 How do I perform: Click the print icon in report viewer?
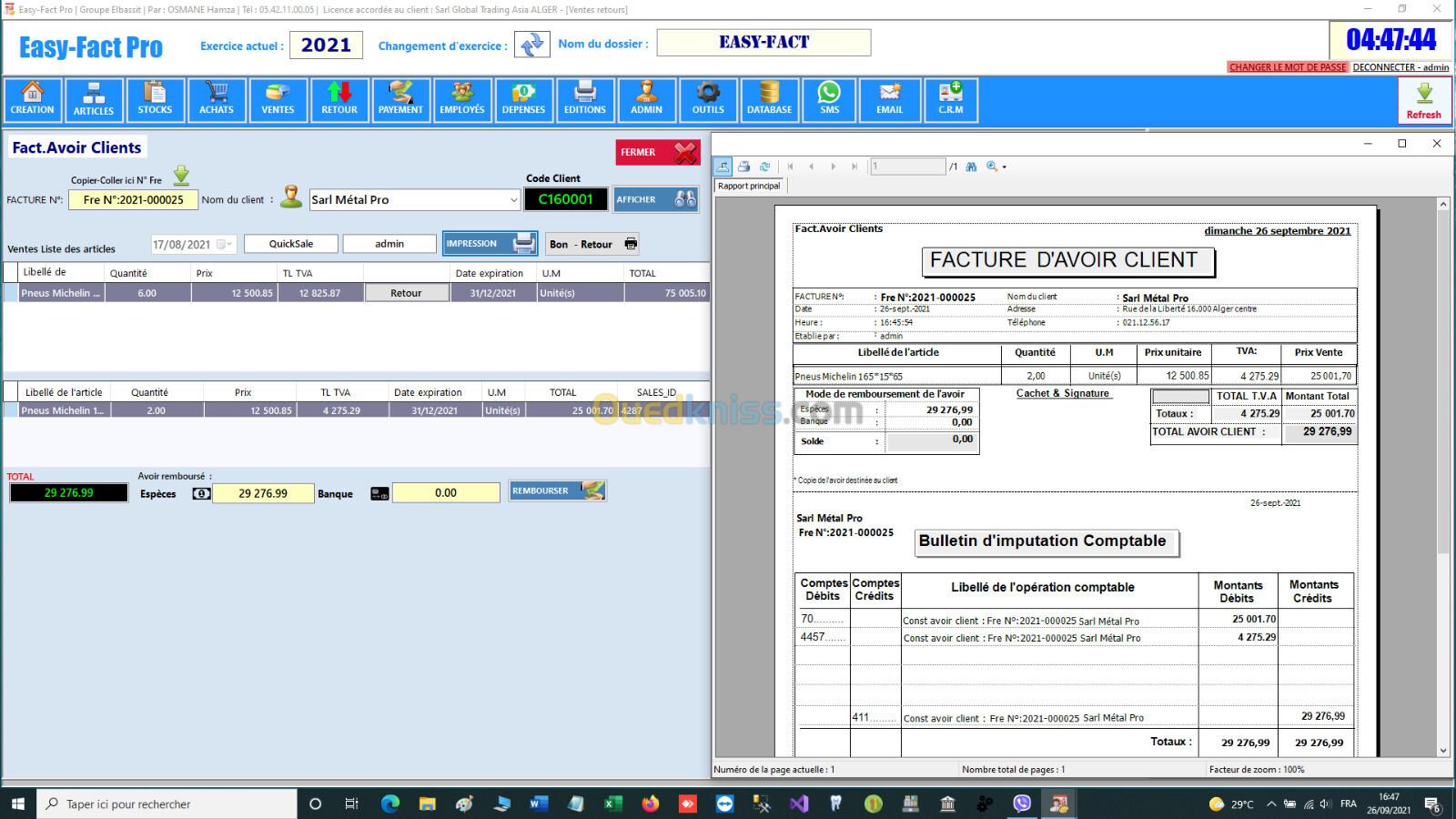click(743, 167)
